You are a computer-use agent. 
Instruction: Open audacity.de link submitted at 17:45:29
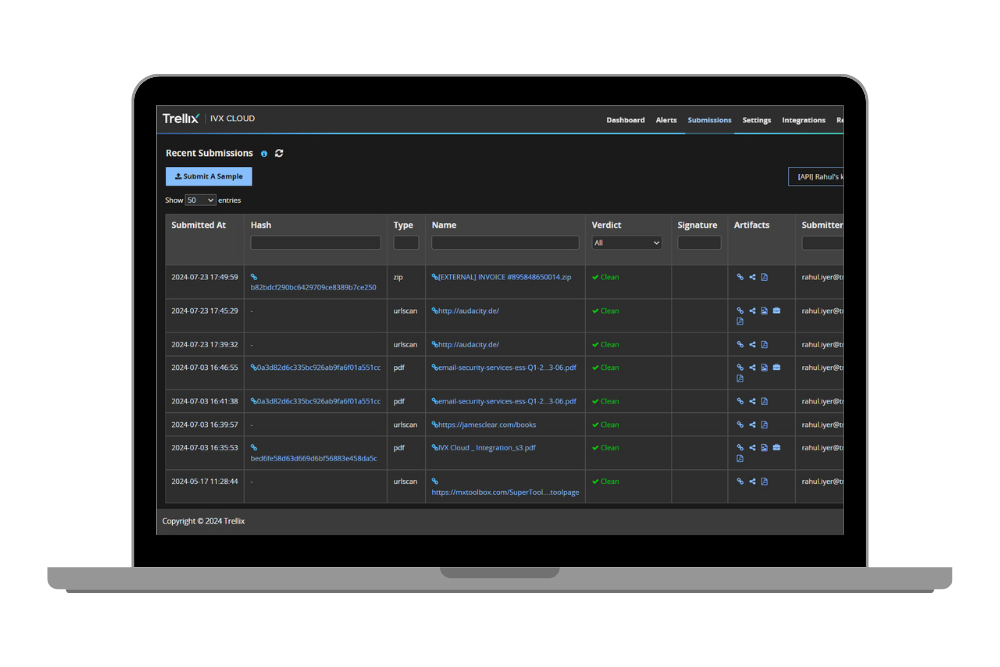[x=466, y=311]
